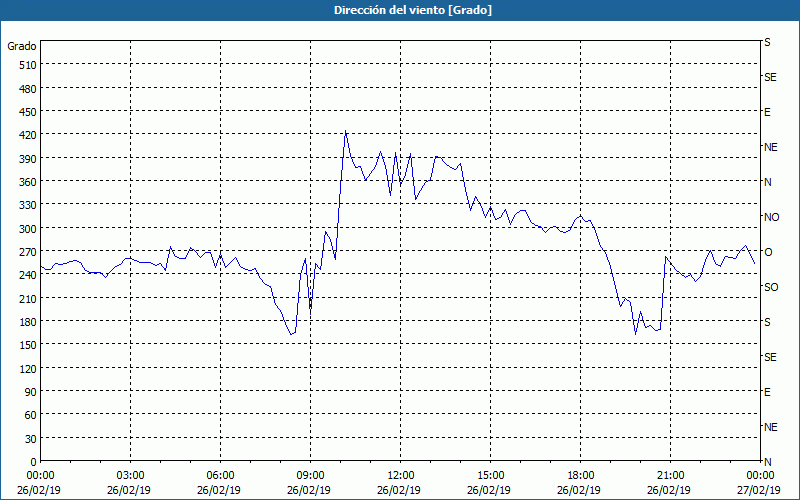Click the 'SE' compass label at 120 level
Viewport: 800px width, 500px height.
[770, 357]
